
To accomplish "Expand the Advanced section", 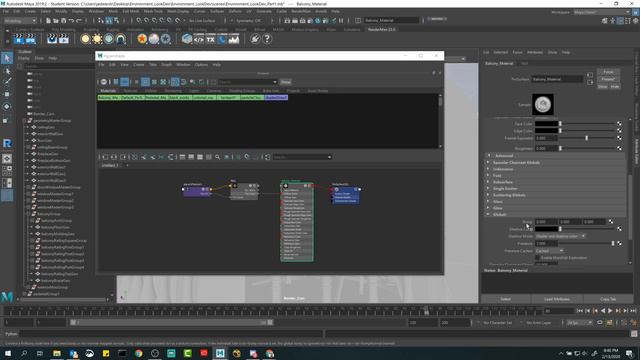I will [x=555, y=156].
